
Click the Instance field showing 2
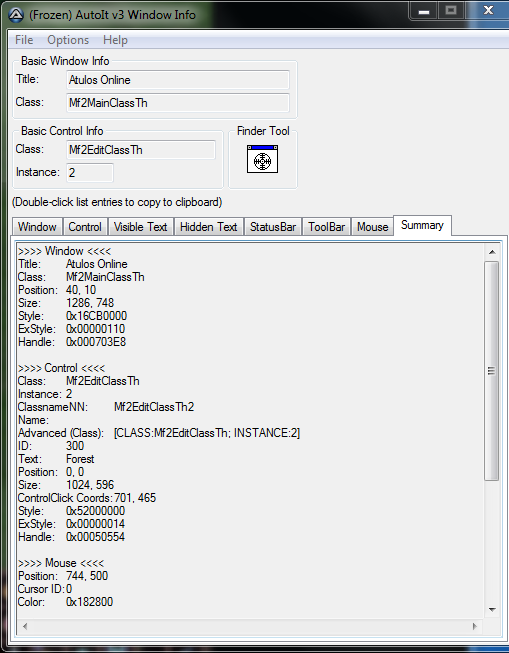90,172
